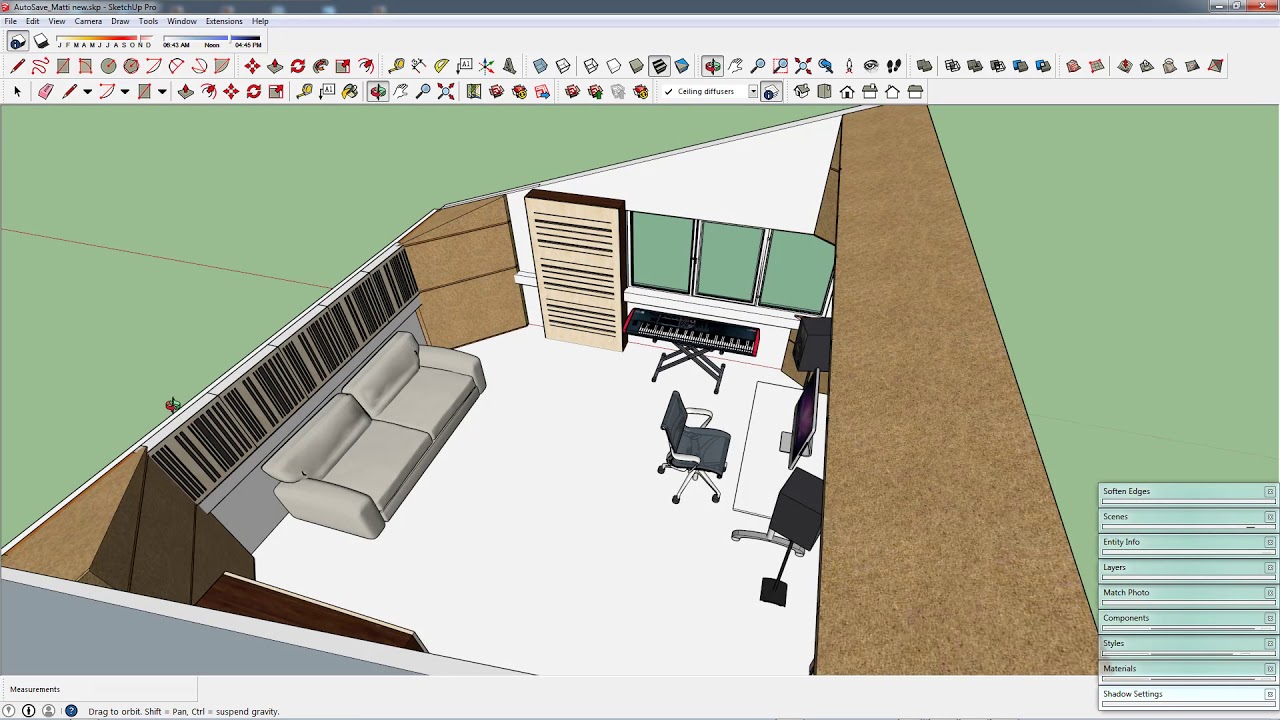Select the sandbox Smoove tool
1280x720 pixels.
tap(1125, 66)
